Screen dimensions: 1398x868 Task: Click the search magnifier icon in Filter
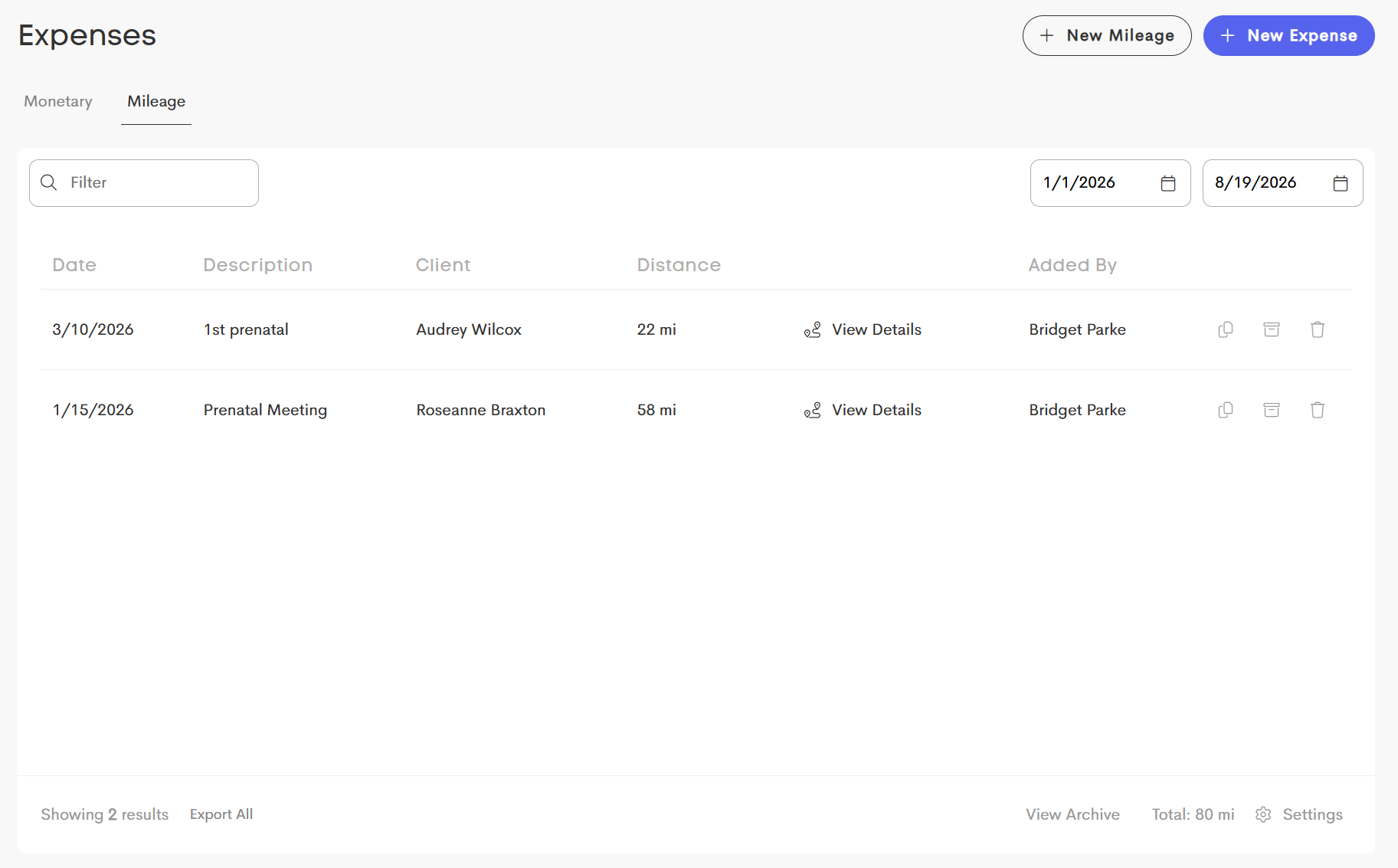49,182
